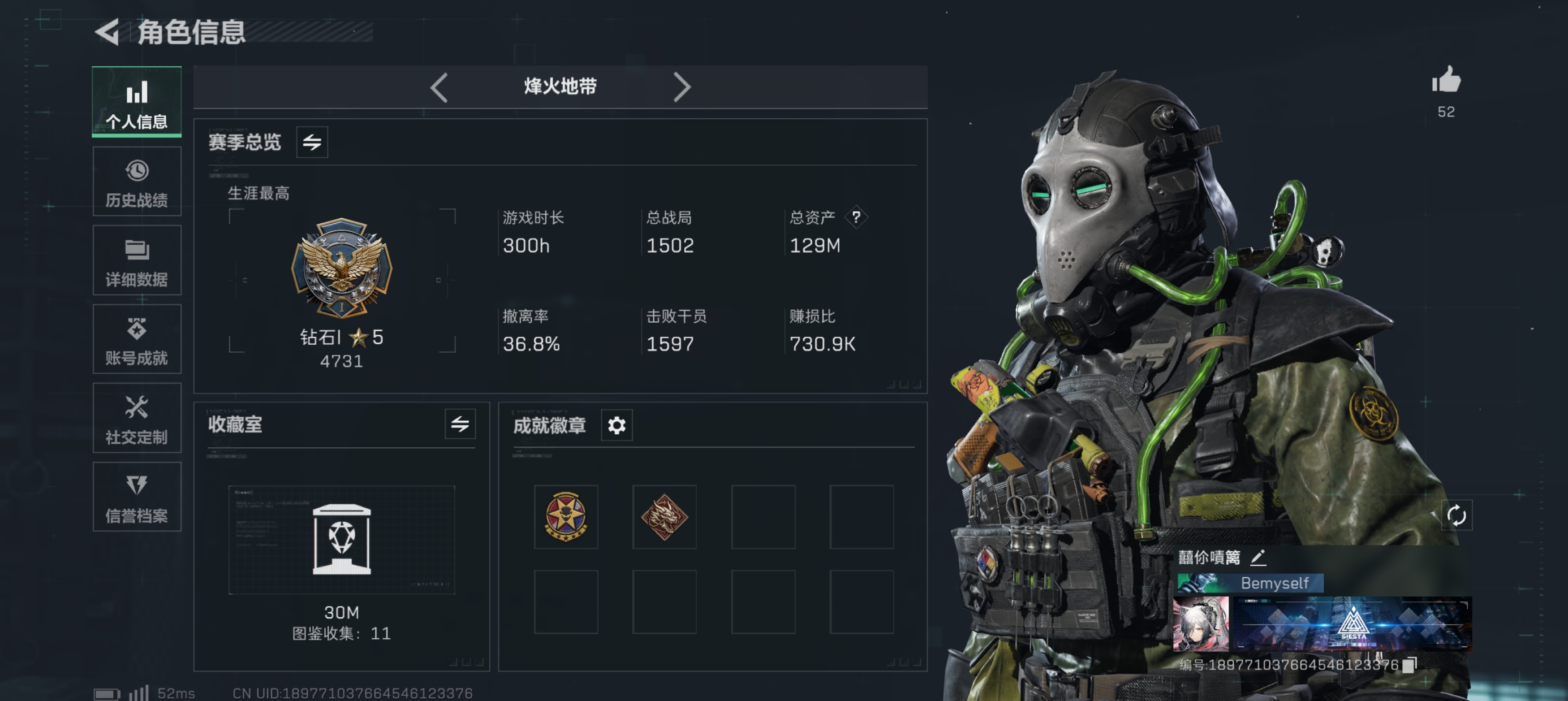Select the 账号成就 sidebar tab
The image size is (1568, 701).
click(x=137, y=339)
